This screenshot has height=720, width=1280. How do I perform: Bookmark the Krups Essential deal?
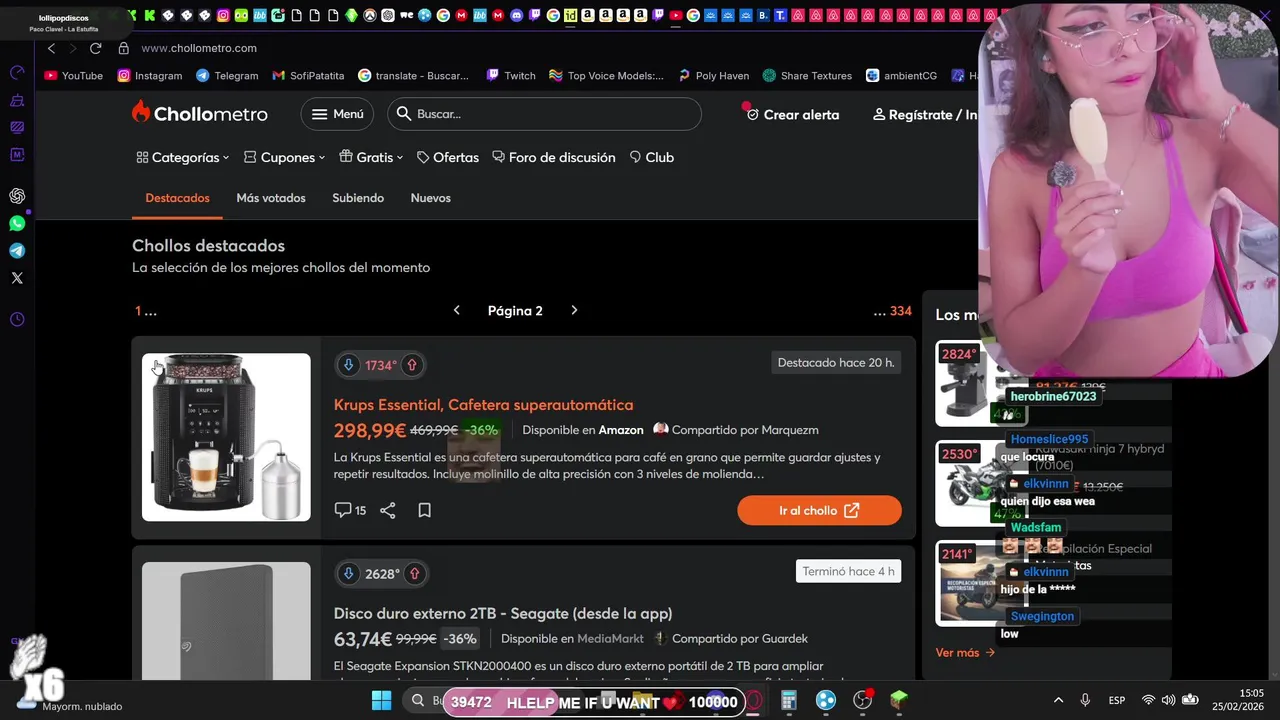[x=424, y=510]
